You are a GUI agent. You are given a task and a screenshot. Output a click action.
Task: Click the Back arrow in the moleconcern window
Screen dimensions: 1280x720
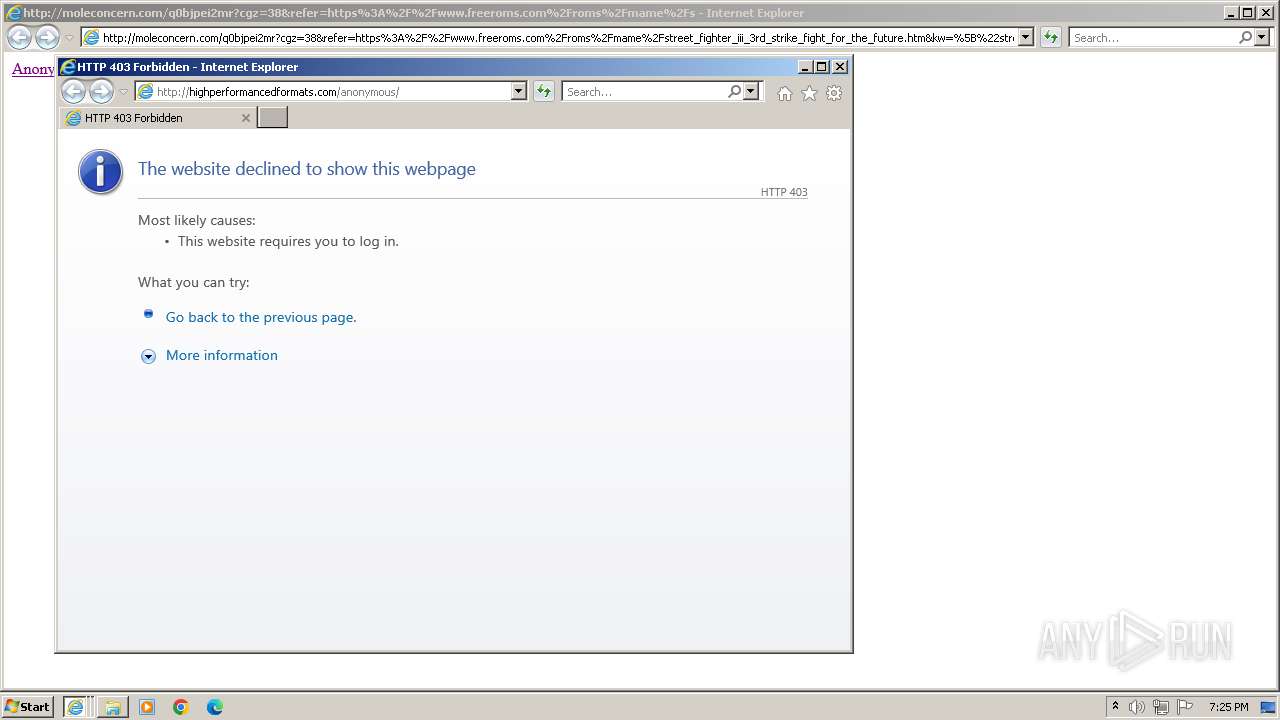coord(19,38)
